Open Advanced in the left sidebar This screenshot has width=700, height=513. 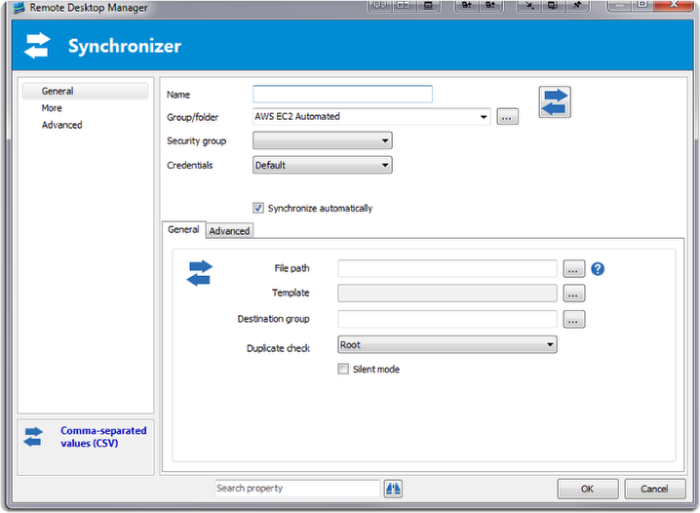[62, 125]
